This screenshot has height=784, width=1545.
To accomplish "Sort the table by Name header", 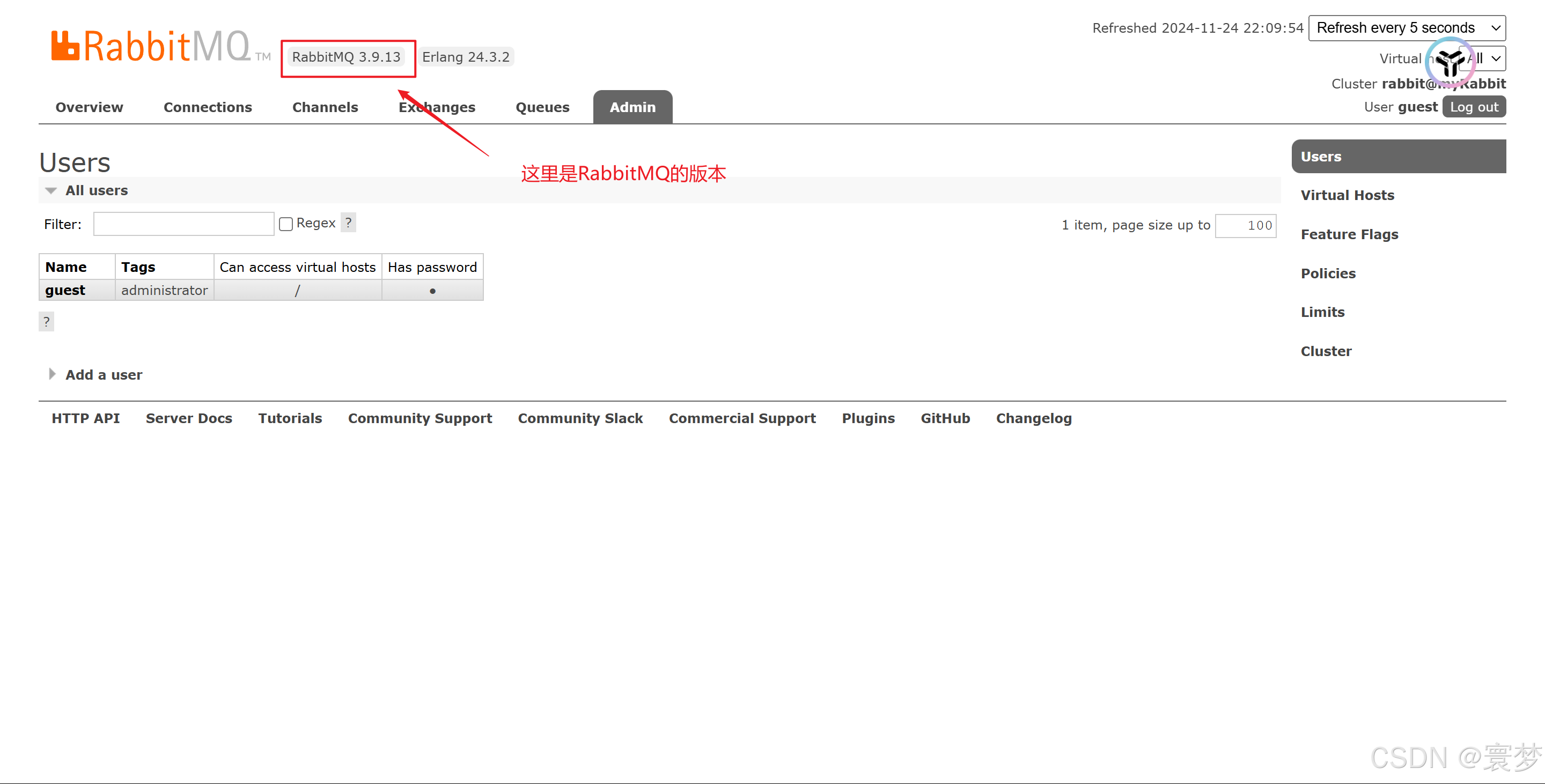I will coord(66,267).
